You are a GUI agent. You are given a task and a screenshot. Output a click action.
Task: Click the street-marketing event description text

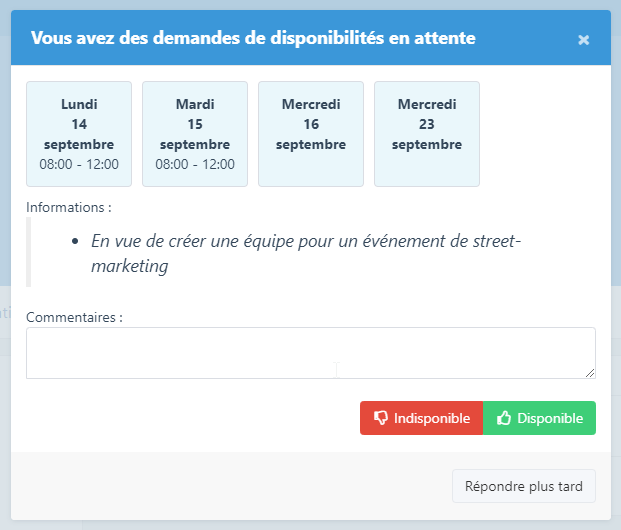[306, 253]
